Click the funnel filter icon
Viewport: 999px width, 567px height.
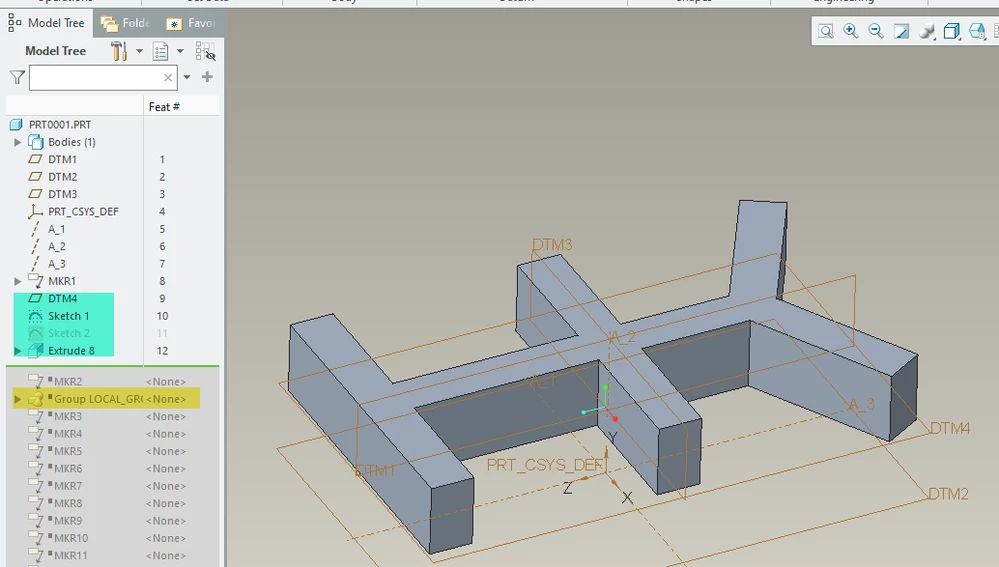(17, 78)
